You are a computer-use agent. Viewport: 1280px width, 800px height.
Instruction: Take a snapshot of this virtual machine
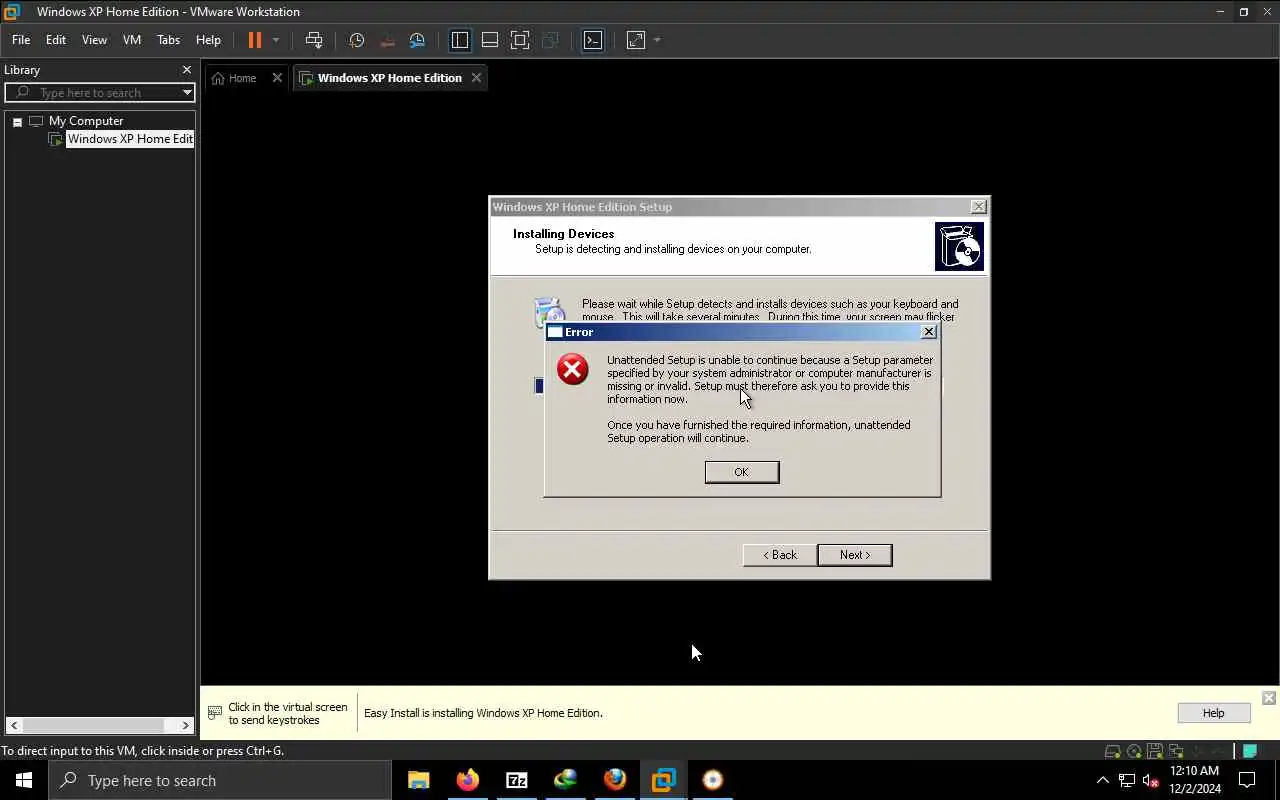point(357,40)
